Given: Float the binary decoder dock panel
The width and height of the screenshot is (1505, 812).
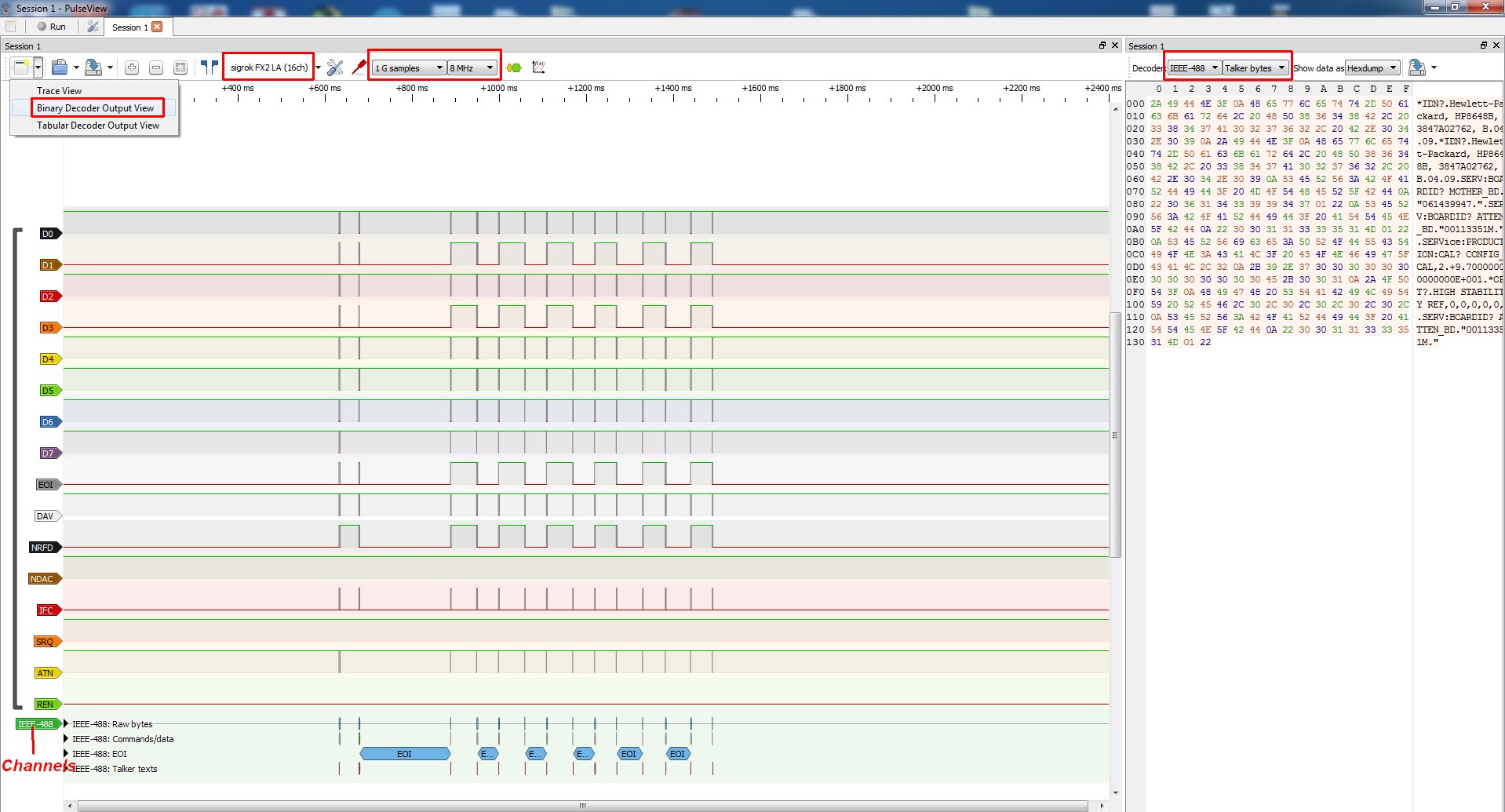Looking at the screenshot, I should point(1484,46).
